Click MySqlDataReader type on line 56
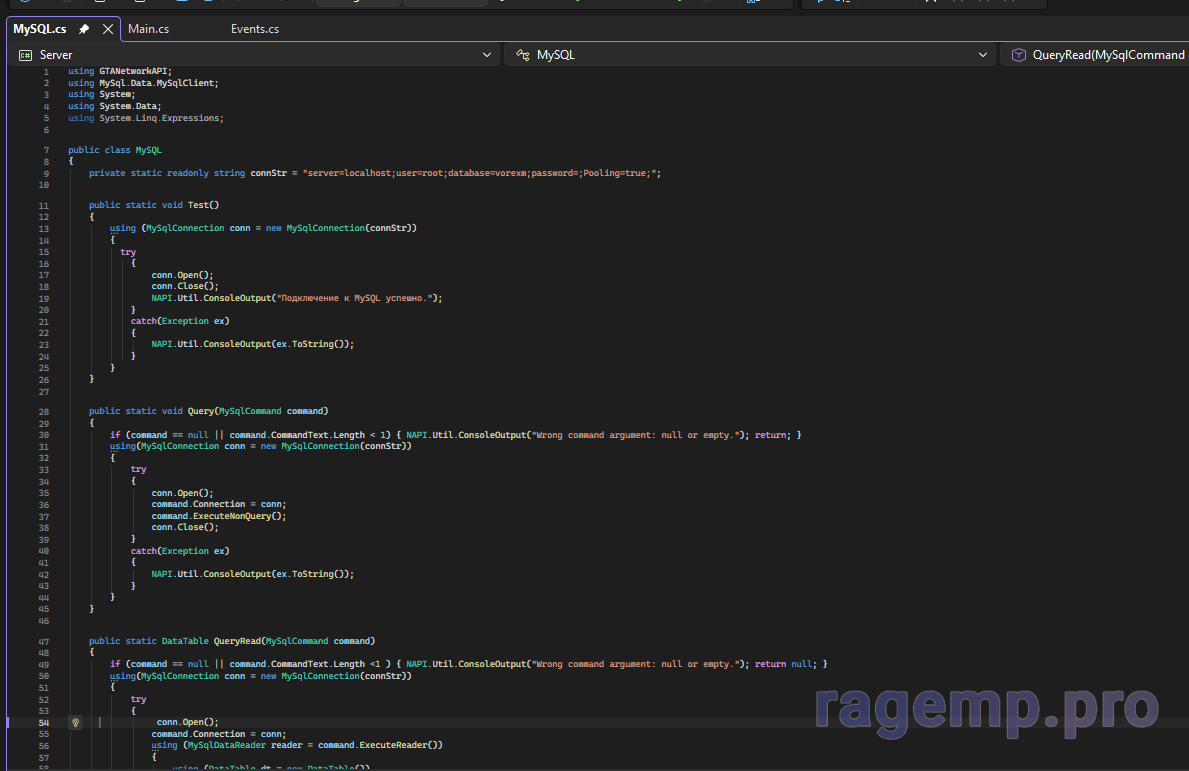Screen dimensions: 1189x771 click(227, 745)
